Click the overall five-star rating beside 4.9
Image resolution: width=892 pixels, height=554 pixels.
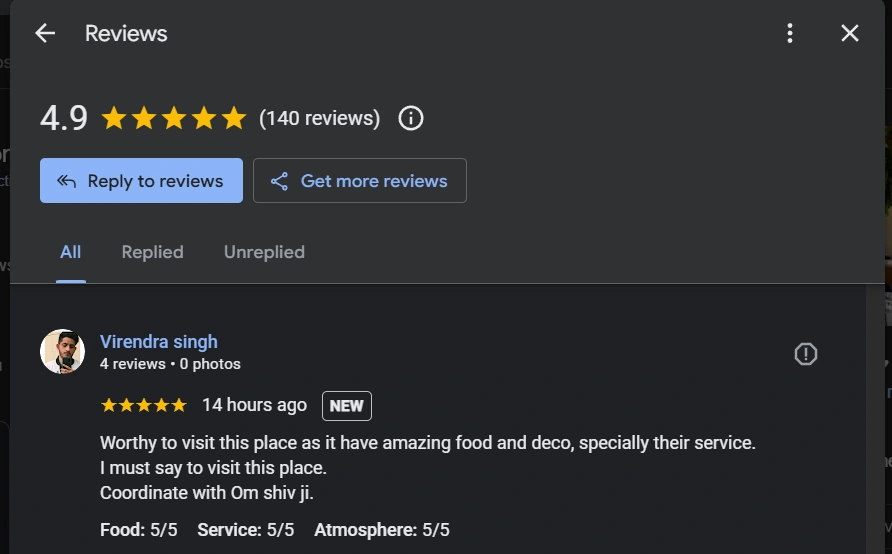(173, 118)
